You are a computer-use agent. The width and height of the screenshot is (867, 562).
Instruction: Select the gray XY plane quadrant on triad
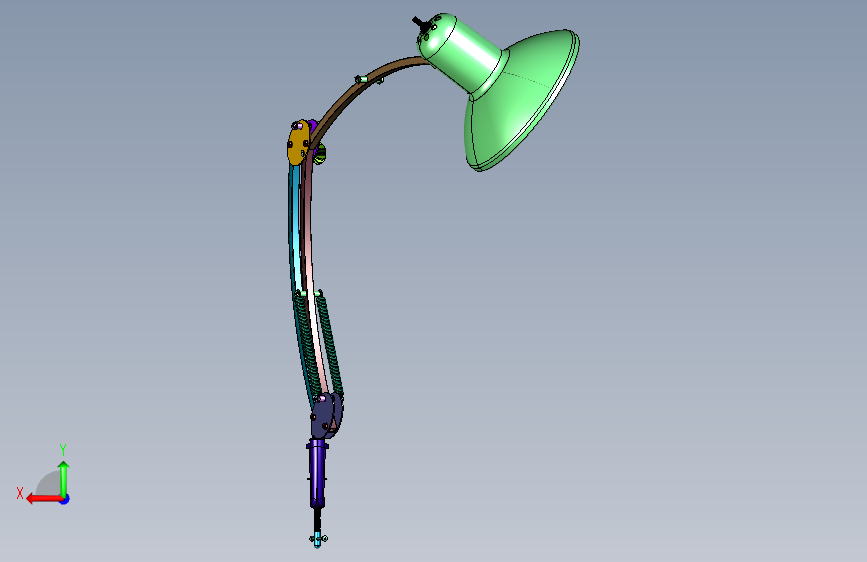click(49, 483)
